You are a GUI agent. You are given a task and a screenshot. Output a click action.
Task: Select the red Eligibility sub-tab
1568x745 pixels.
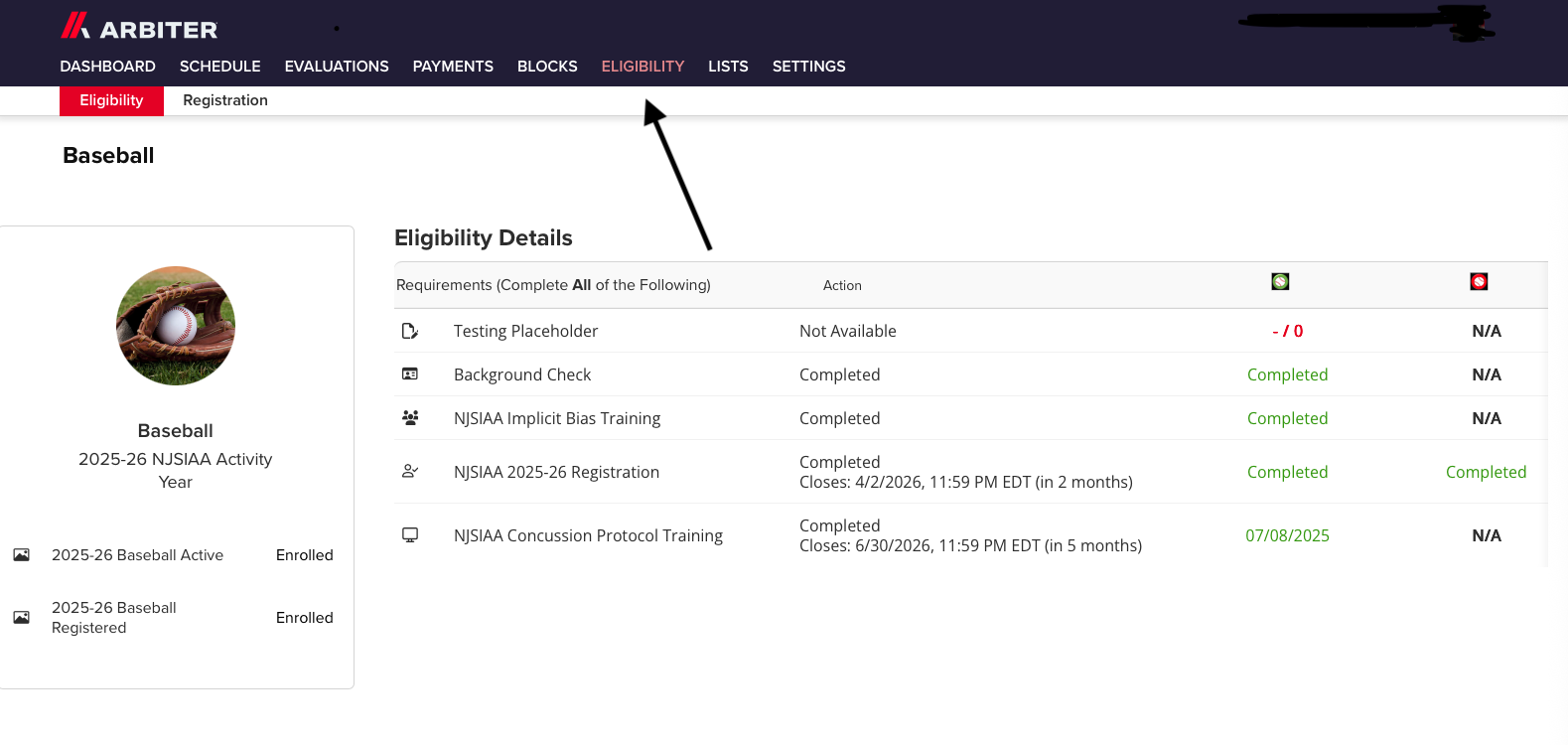coord(111,100)
